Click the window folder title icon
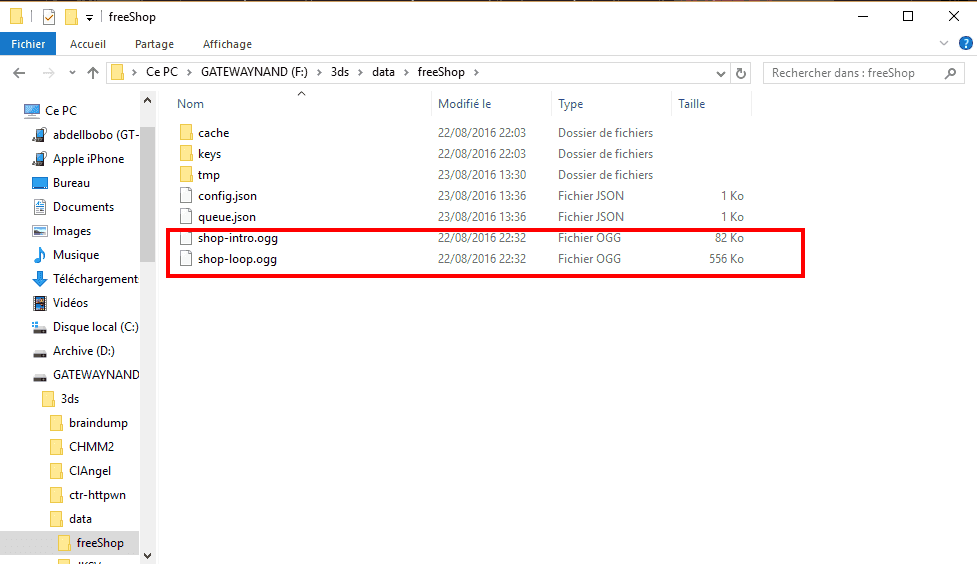The width and height of the screenshot is (977, 564). [x=17, y=17]
